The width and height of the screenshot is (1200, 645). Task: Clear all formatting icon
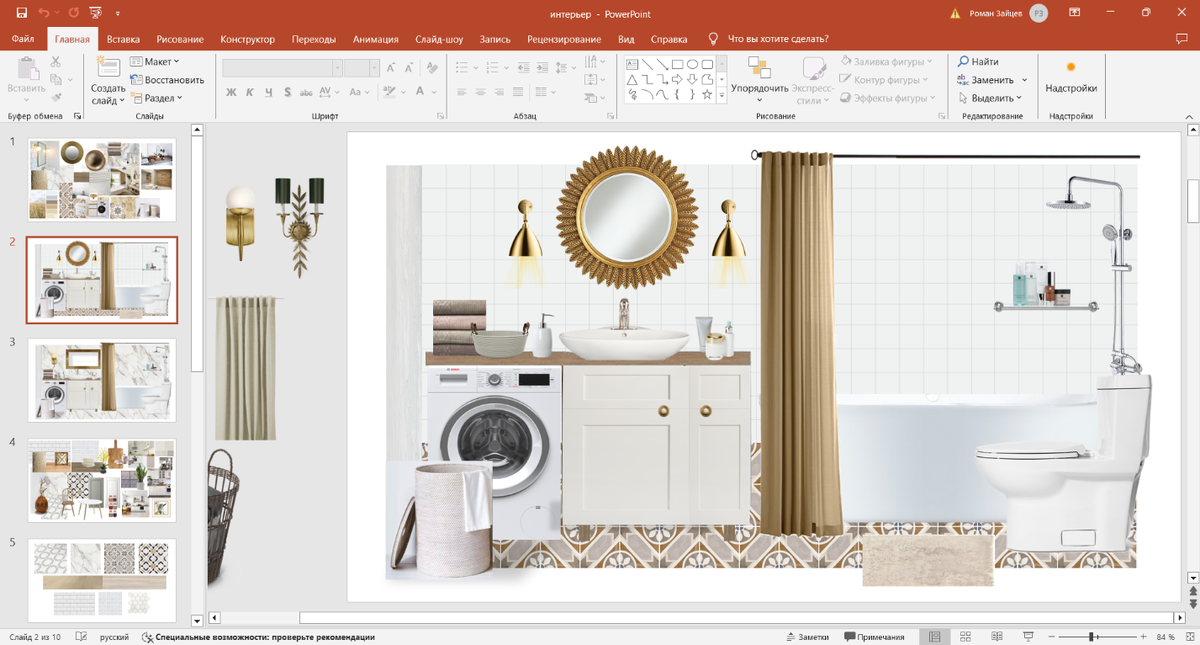(x=432, y=68)
